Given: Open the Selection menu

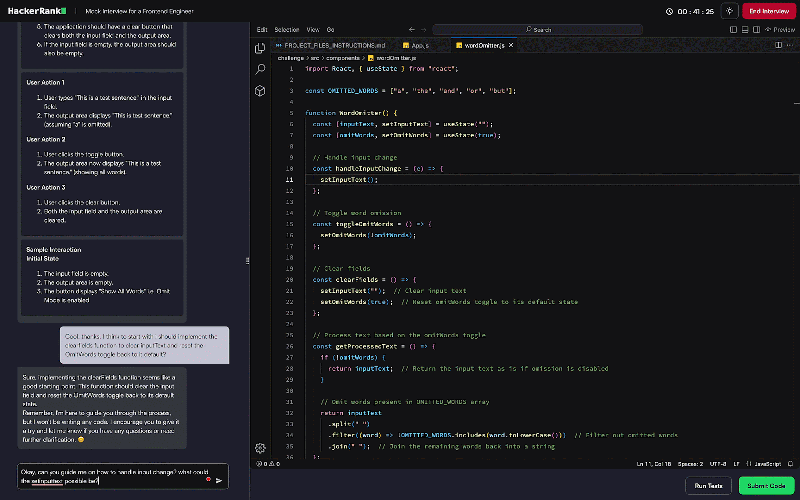Looking at the screenshot, I should click(x=286, y=30).
